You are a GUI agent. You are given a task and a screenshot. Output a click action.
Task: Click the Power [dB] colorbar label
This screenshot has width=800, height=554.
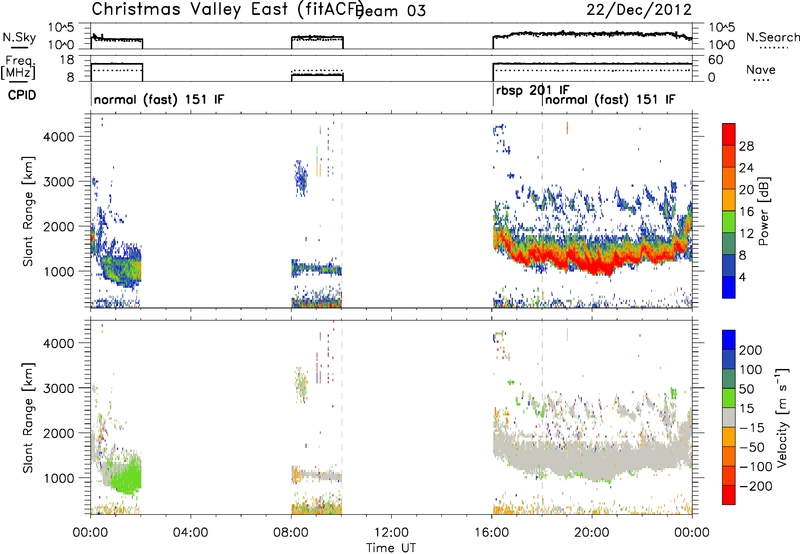(x=763, y=211)
